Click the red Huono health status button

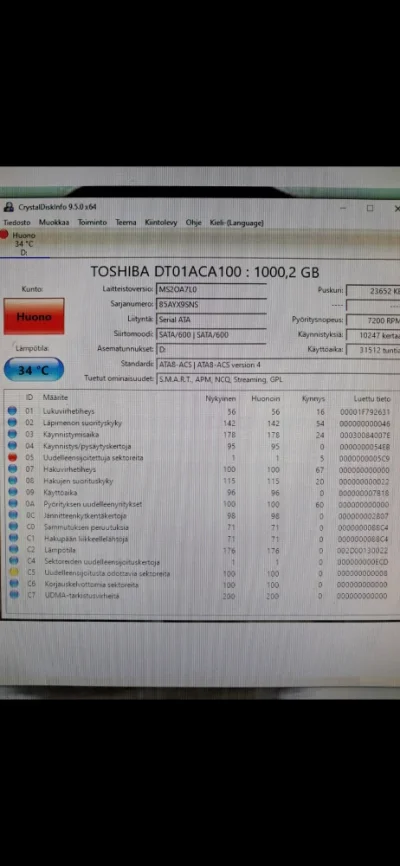coord(34,317)
